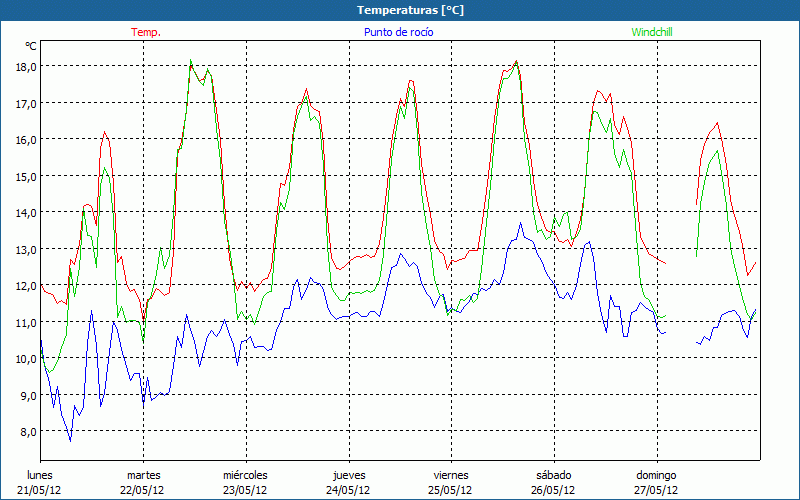
Task: Click the 18,0 y-axis value
Action: coord(25,66)
